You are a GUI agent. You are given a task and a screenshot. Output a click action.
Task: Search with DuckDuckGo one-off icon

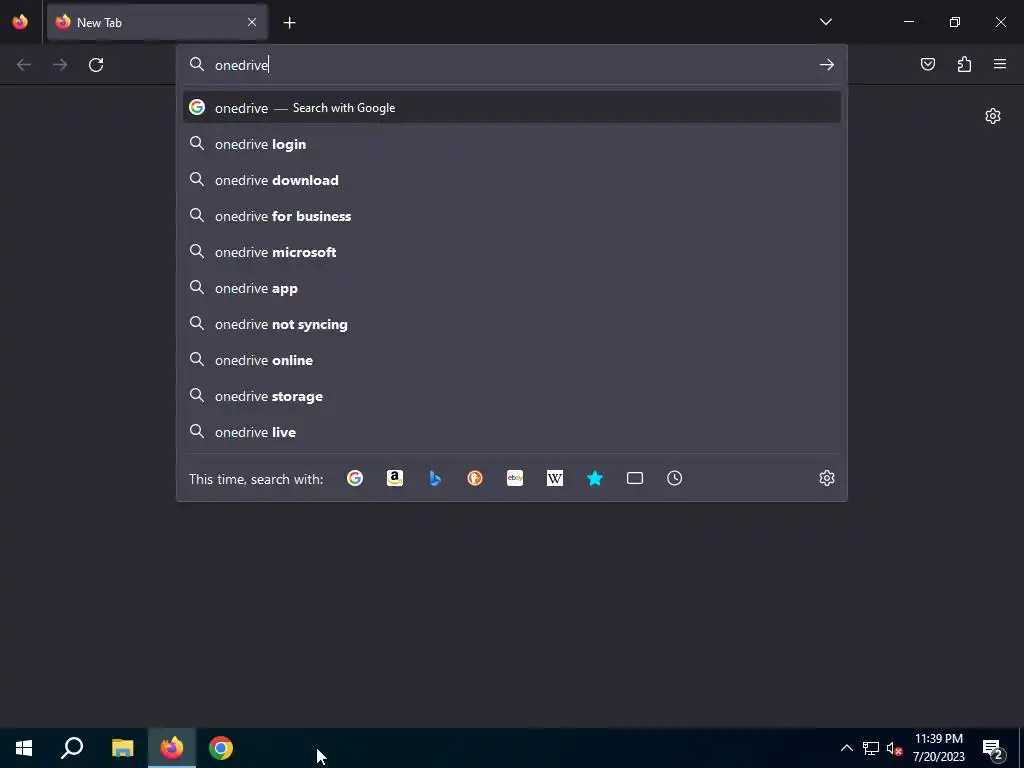click(475, 478)
